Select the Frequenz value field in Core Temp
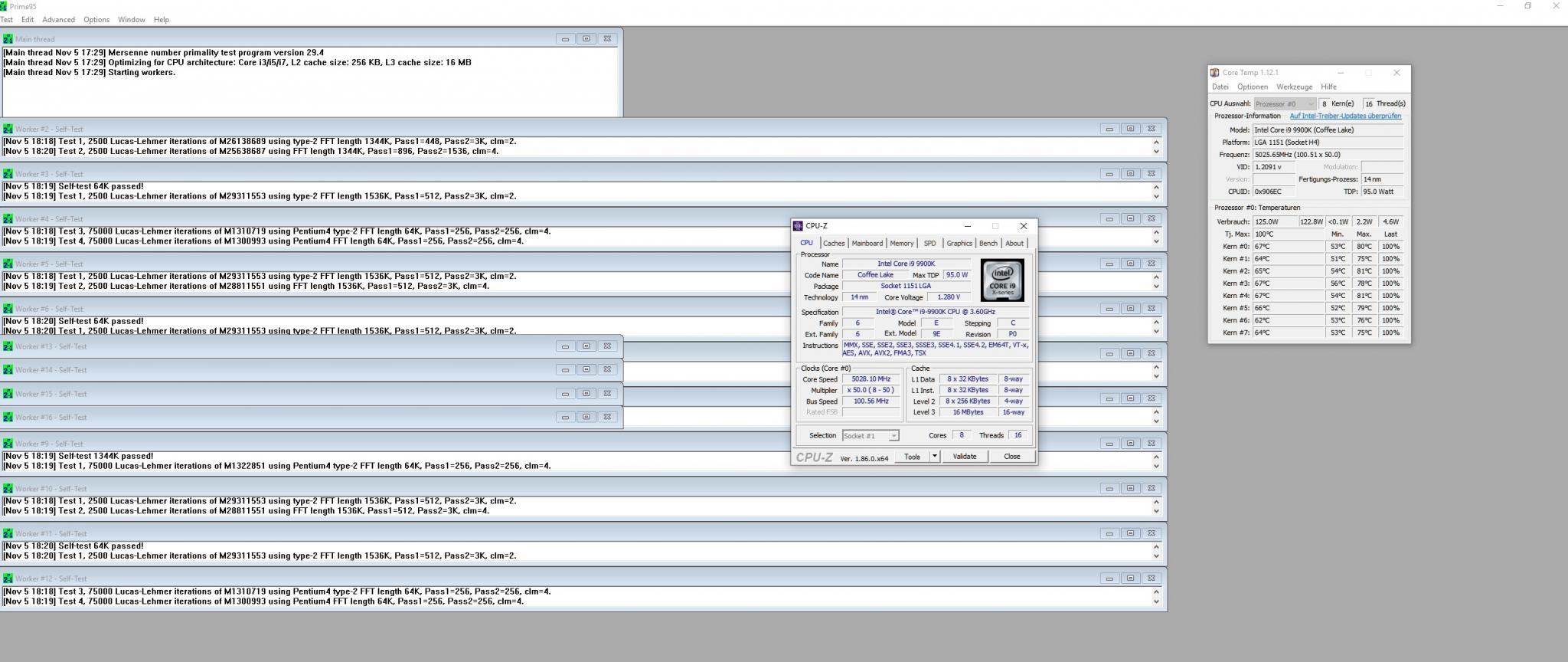The height and width of the screenshot is (662, 1568). [x=1328, y=155]
